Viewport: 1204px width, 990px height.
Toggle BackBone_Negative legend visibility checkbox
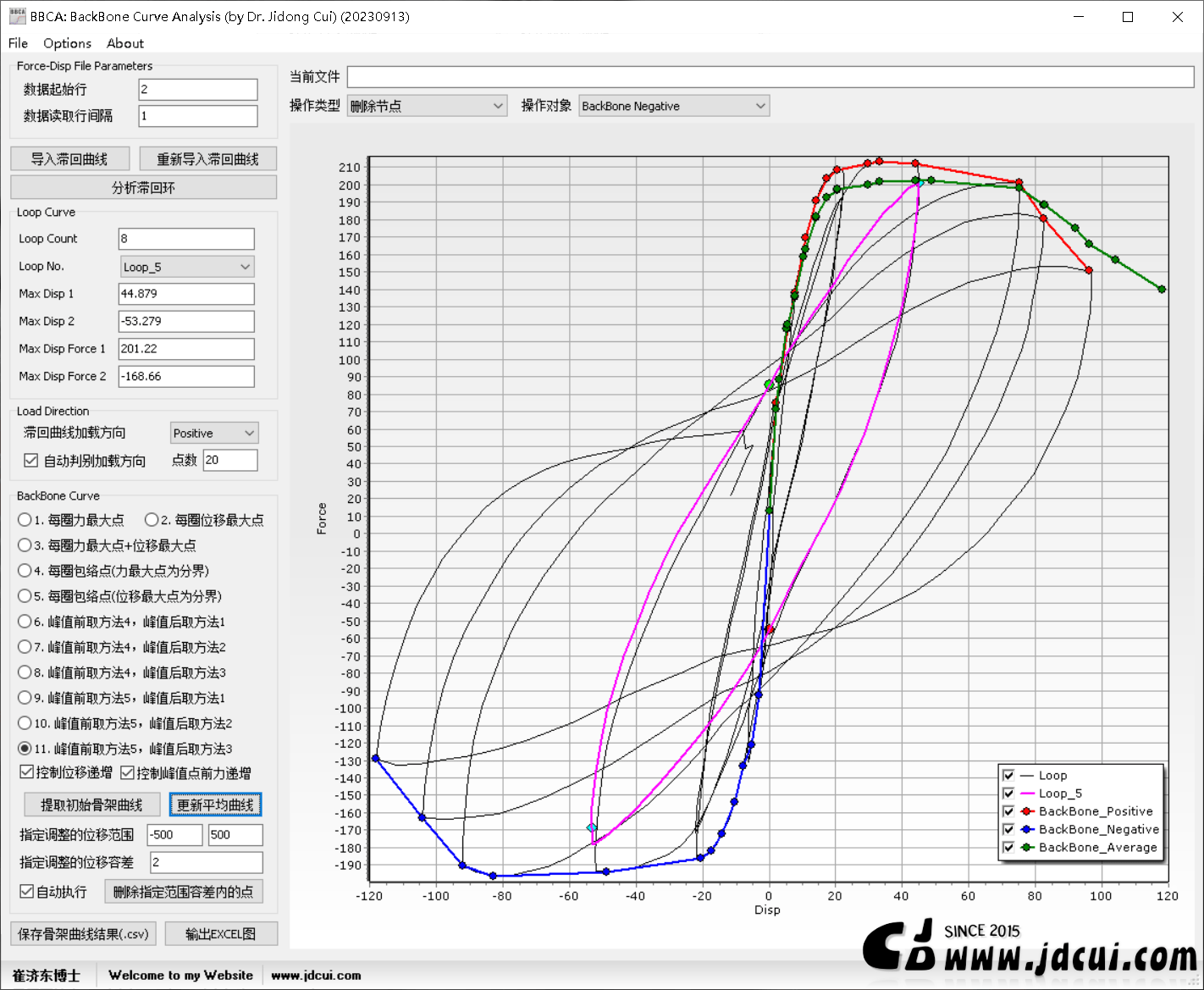1008,829
